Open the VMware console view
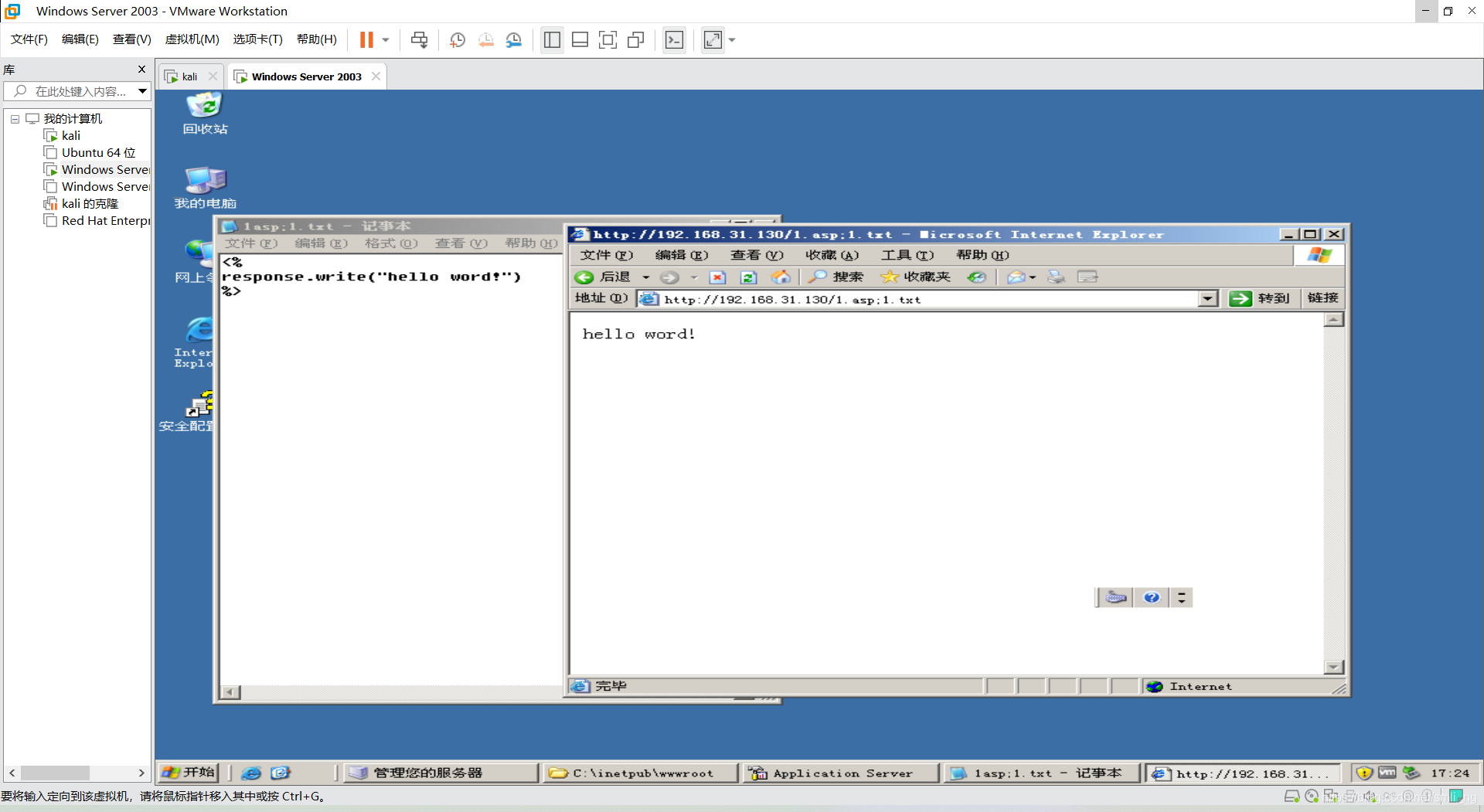 click(x=674, y=39)
